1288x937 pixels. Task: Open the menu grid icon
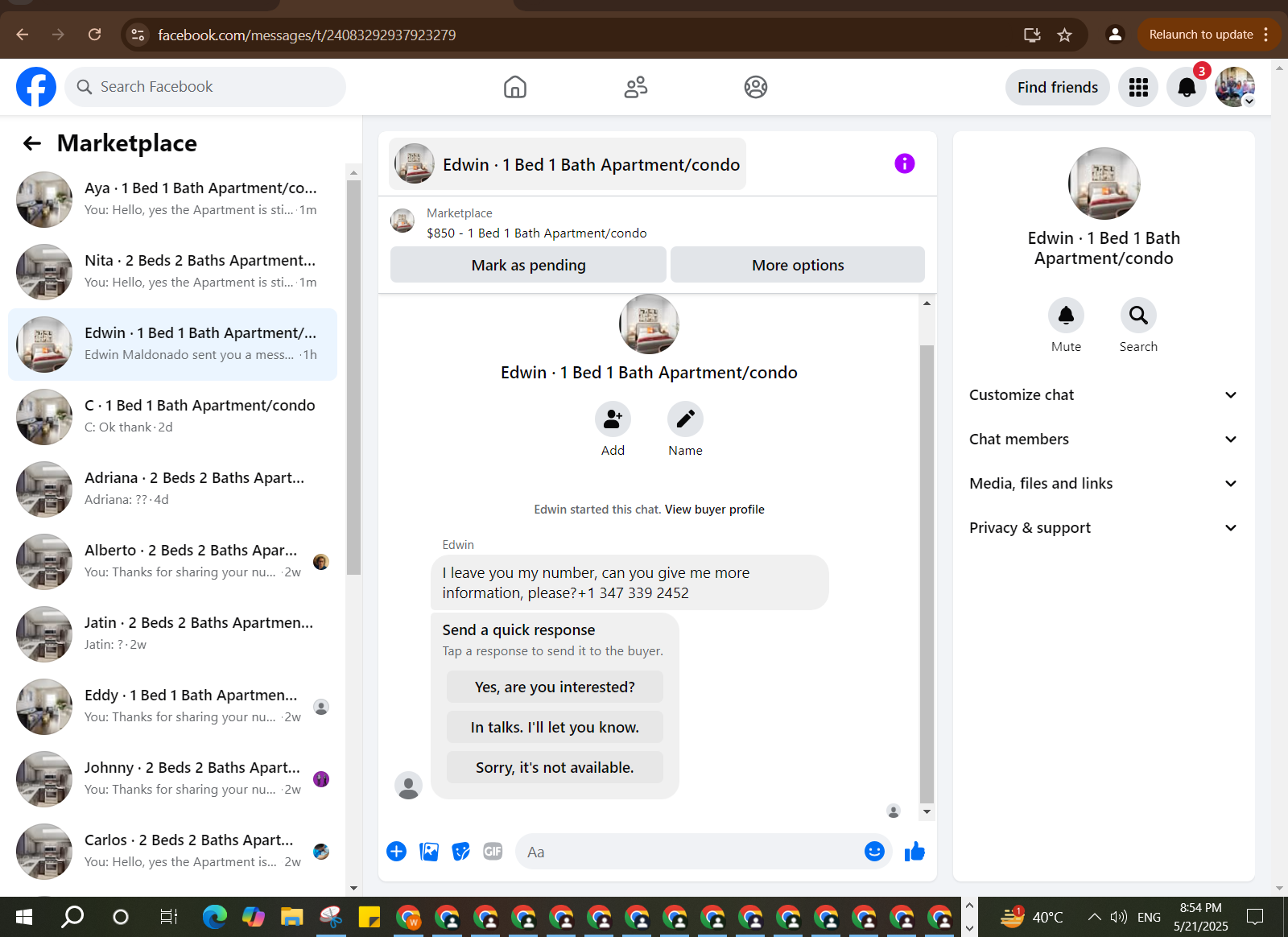[x=1138, y=87]
